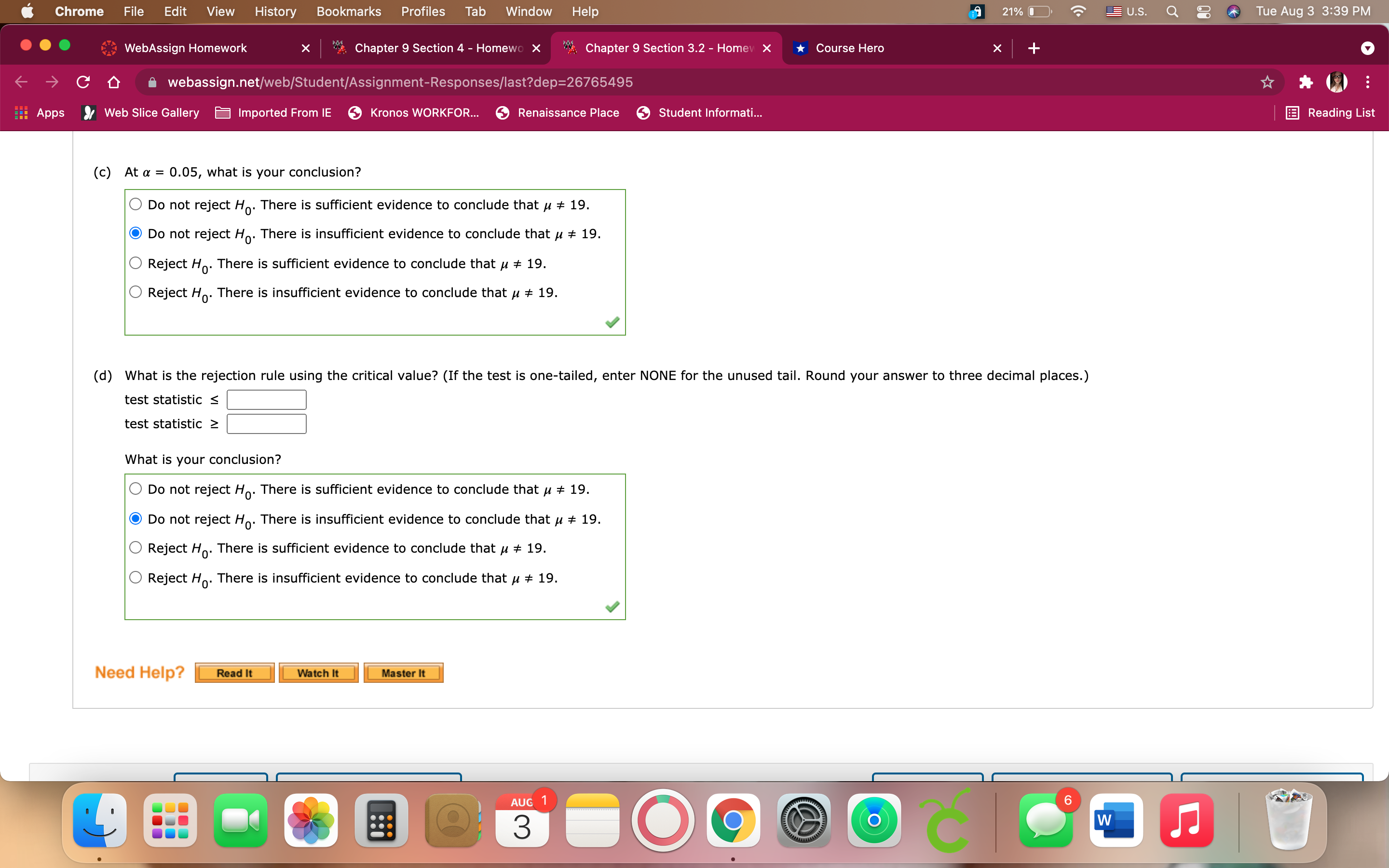Open Microsoft Word from the Dock

(x=1116, y=820)
